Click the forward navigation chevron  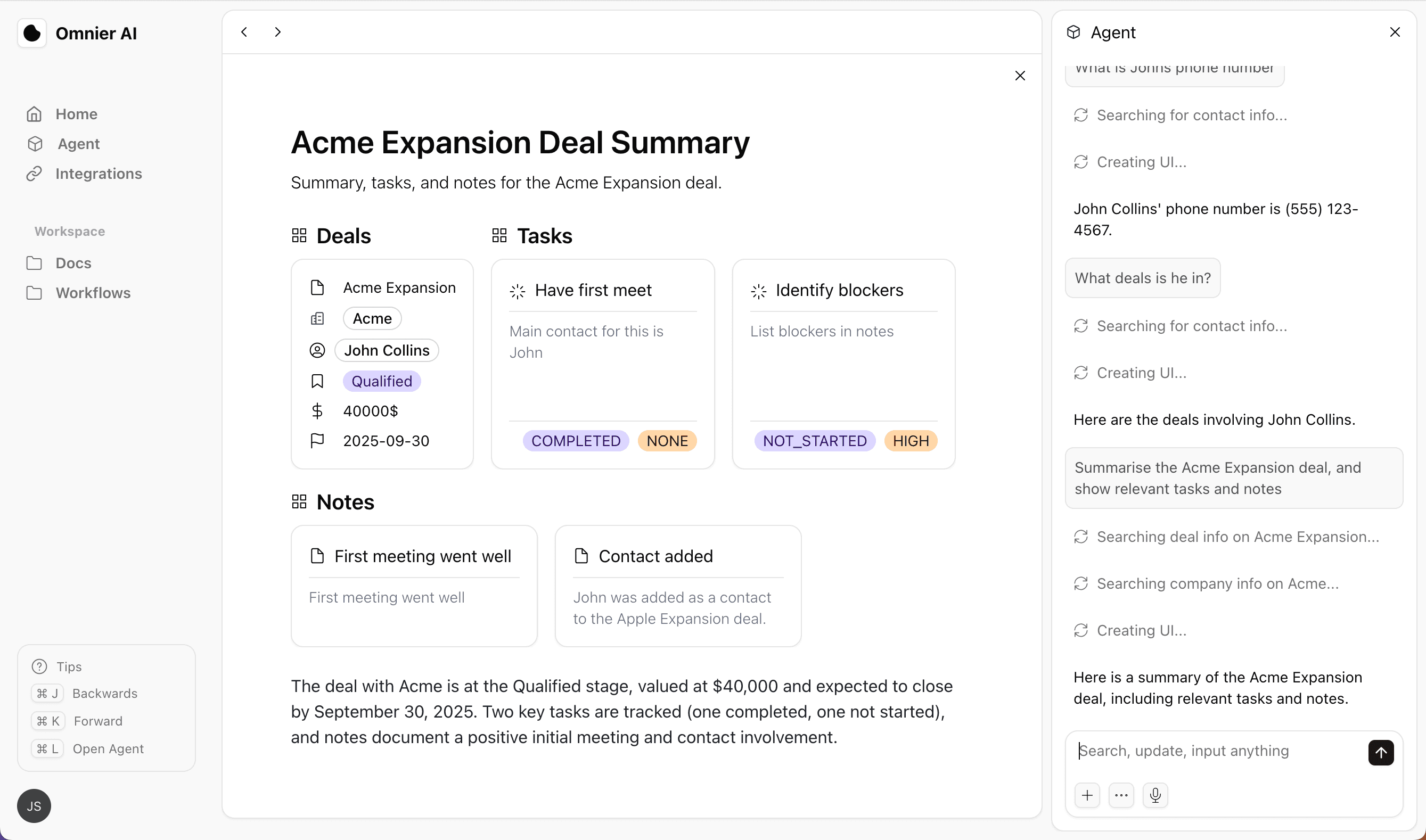tap(277, 32)
